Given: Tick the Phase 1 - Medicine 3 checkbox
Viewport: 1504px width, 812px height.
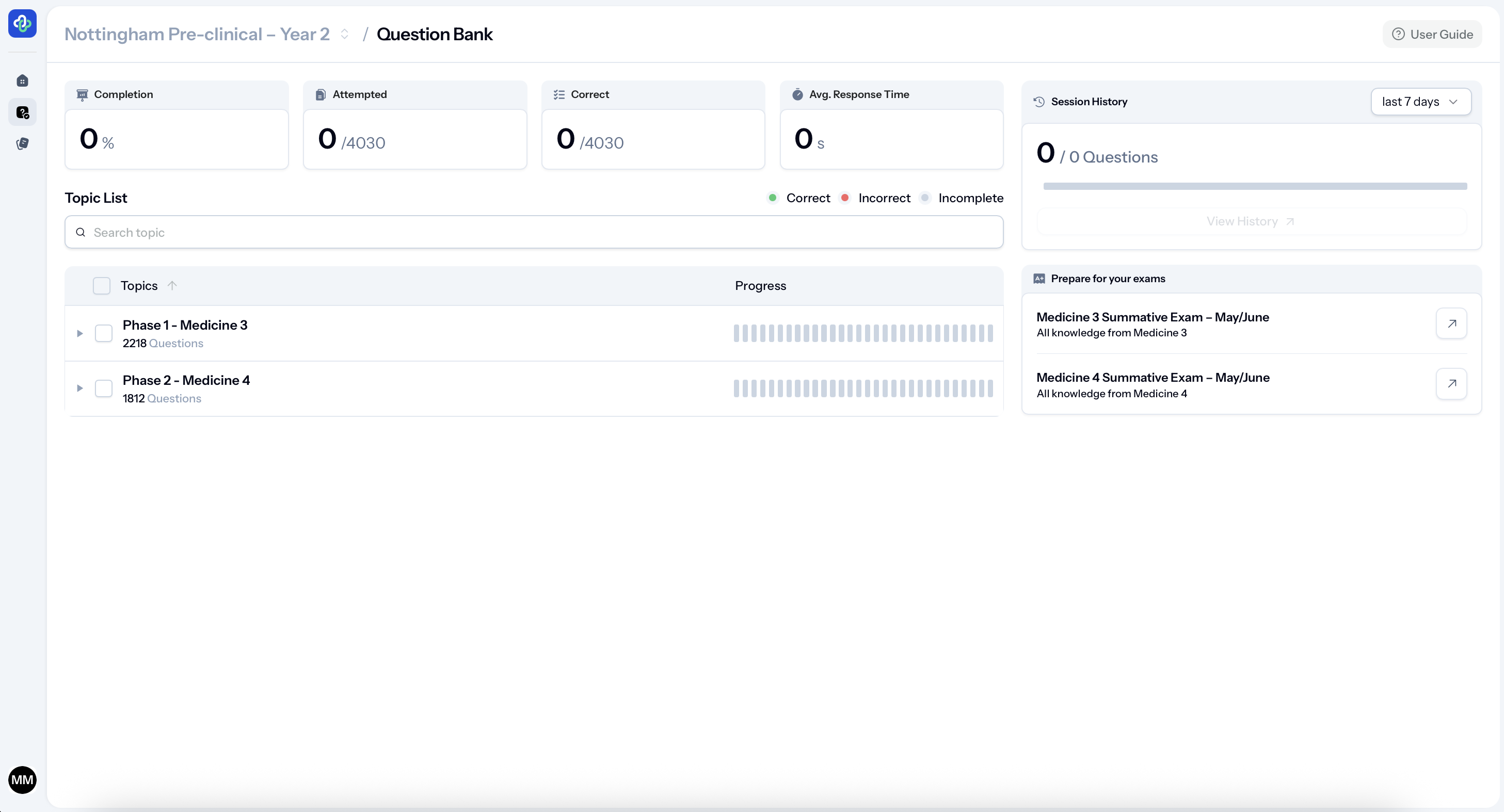Looking at the screenshot, I should [x=103, y=333].
